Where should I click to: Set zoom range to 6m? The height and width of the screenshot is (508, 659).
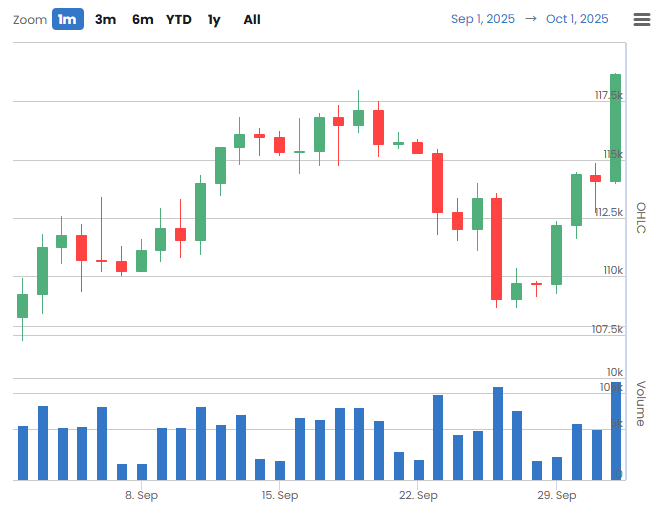(142, 19)
